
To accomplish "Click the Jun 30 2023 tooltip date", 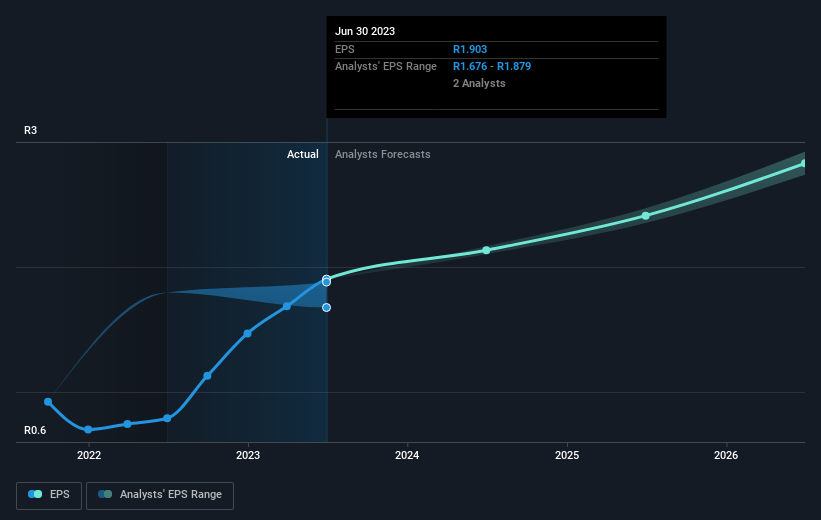I will [x=365, y=31].
